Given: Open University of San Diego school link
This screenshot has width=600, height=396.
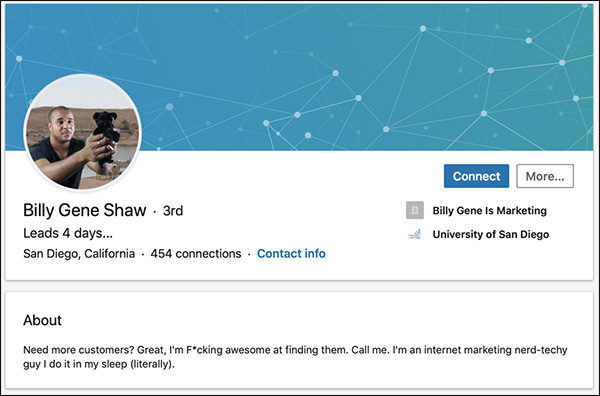Looking at the screenshot, I should click(x=491, y=234).
